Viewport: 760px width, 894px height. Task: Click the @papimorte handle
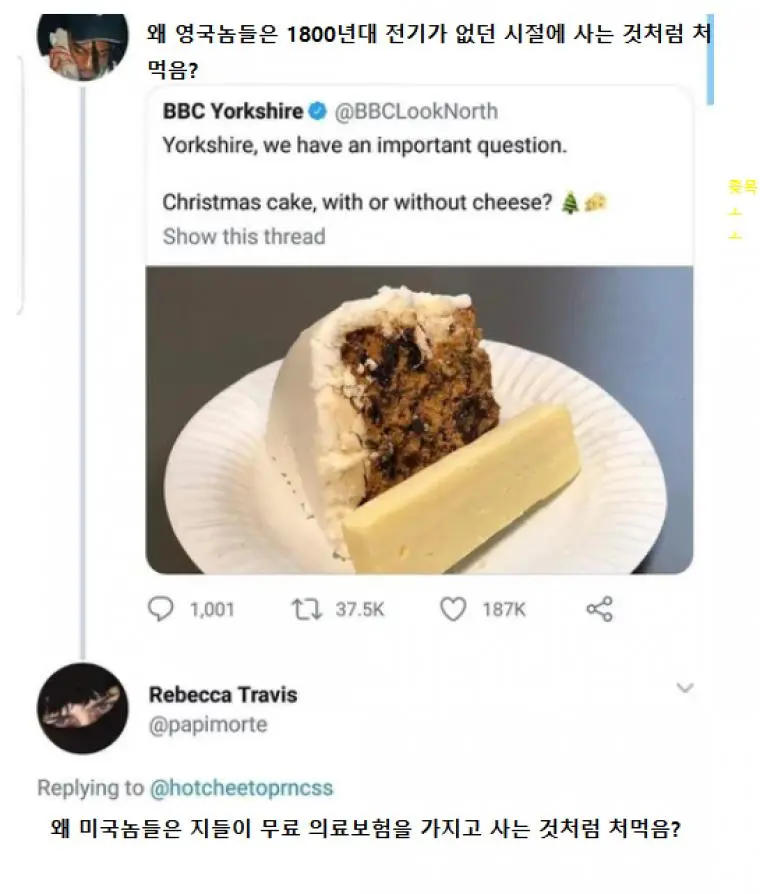point(208,724)
